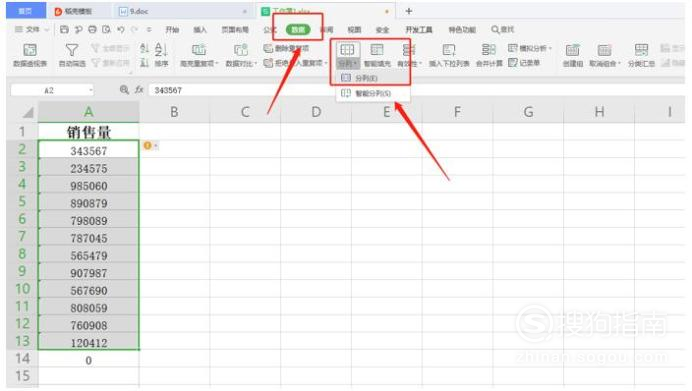The image size is (692, 391).
Task: Open the 插入 ribbon tab
Action: point(200,30)
